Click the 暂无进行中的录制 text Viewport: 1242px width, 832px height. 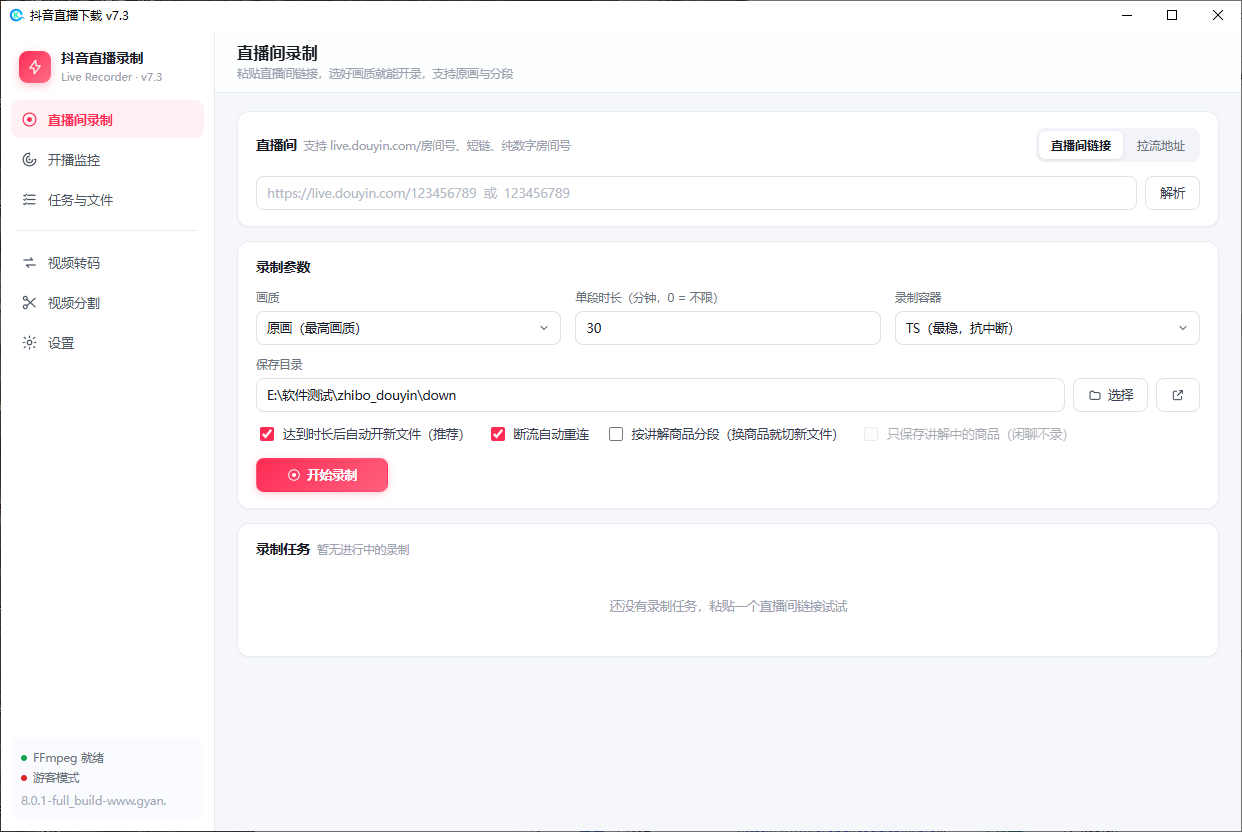[x=363, y=550]
